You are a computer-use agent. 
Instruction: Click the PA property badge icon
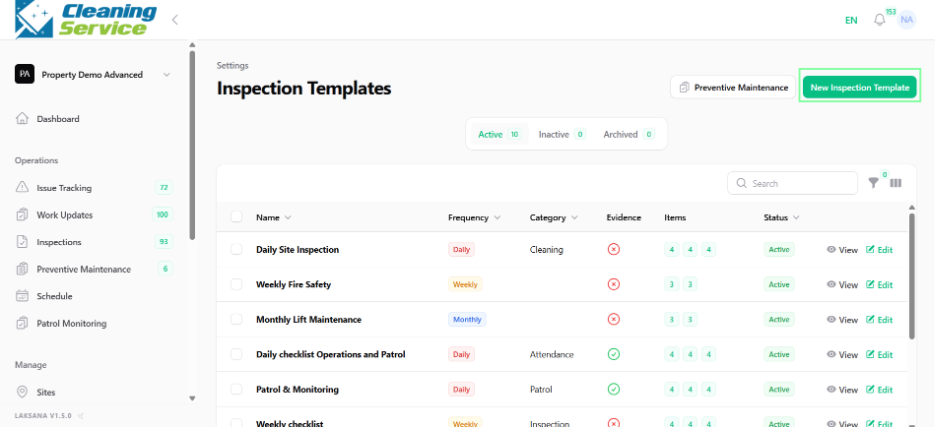[24, 75]
